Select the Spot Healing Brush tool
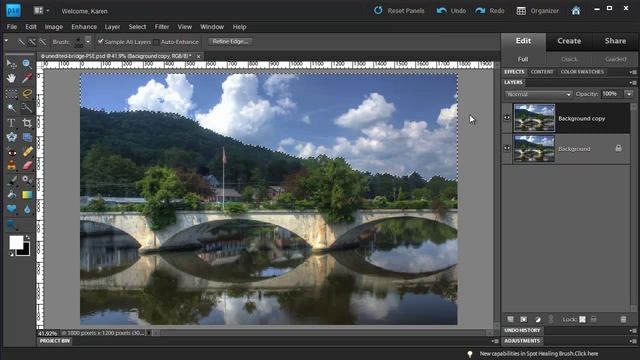This screenshot has width=640, height=360. point(27,152)
